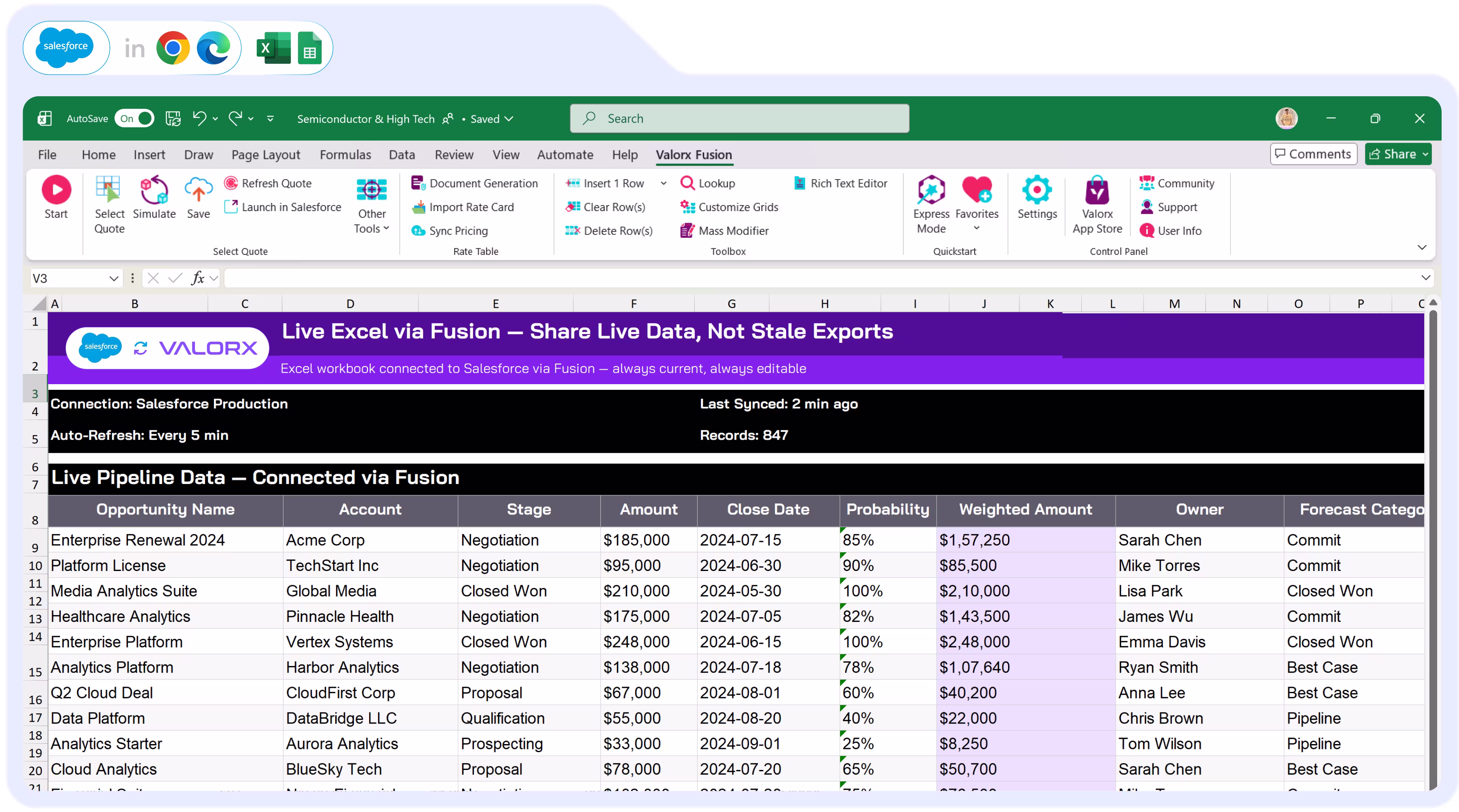1459x812 pixels.
Task: Click the Support icon
Action: coord(1146,207)
